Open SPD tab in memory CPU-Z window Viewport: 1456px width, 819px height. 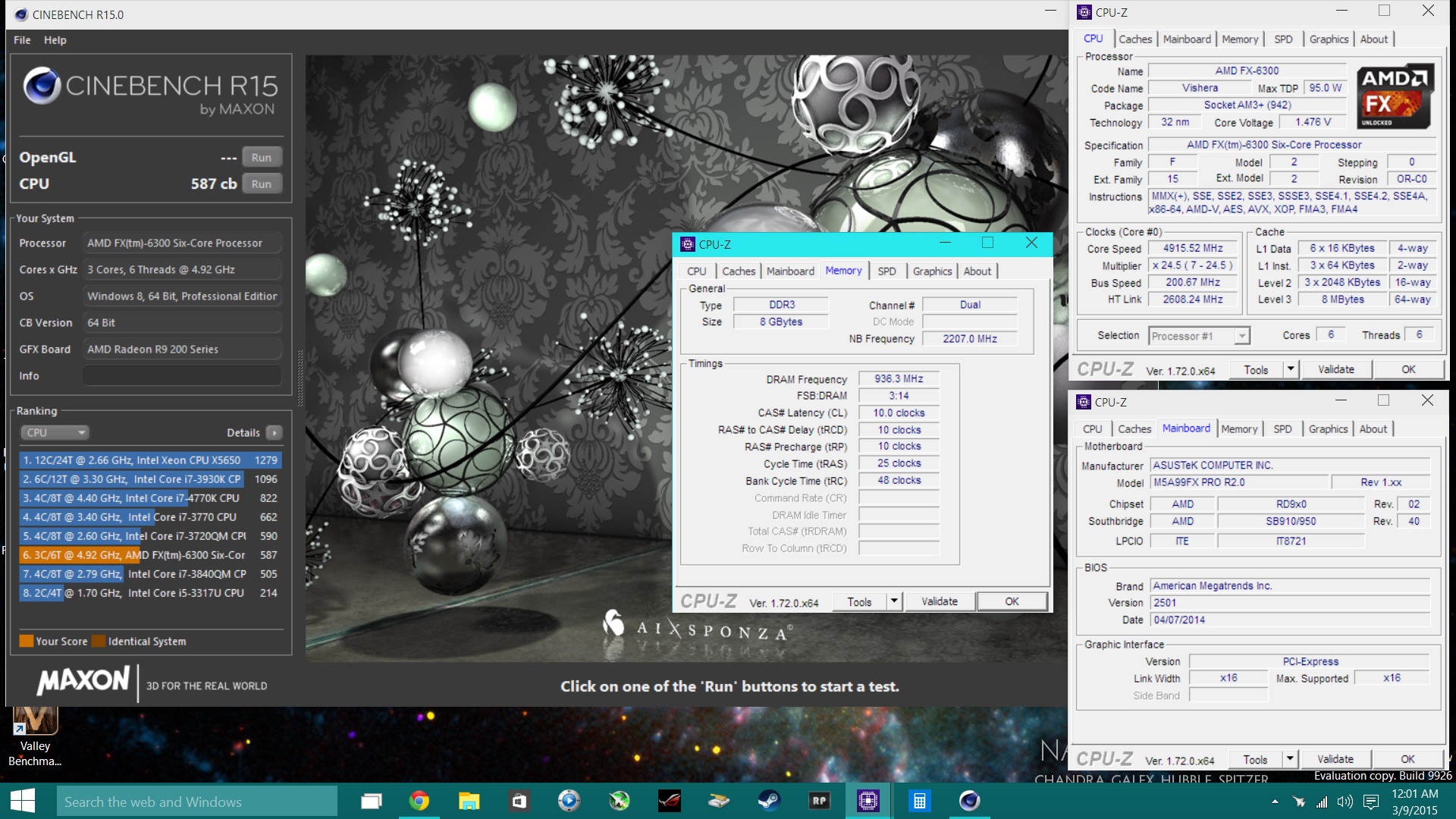(x=886, y=271)
